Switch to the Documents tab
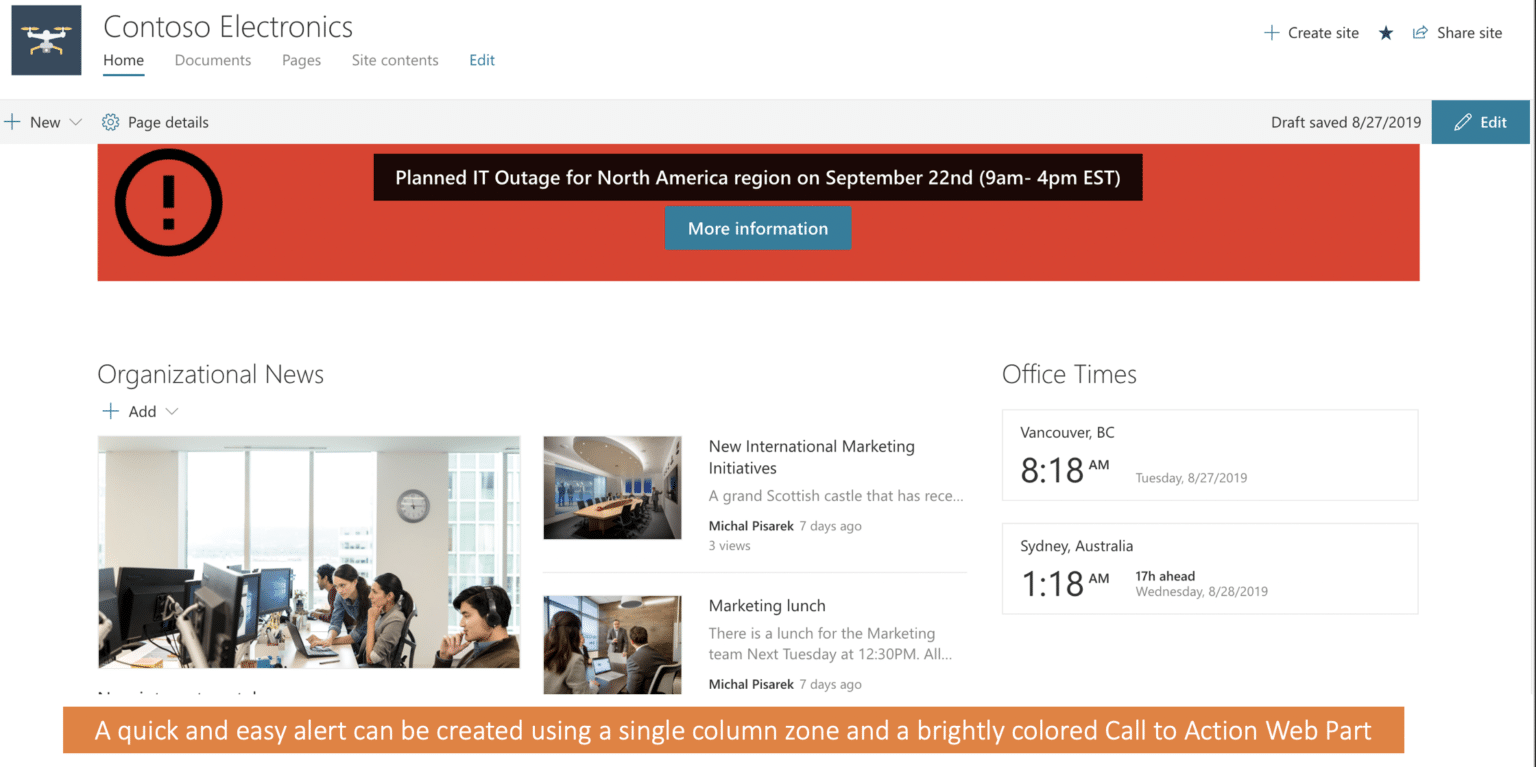The width and height of the screenshot is (1536, 767). click(212, 60)
